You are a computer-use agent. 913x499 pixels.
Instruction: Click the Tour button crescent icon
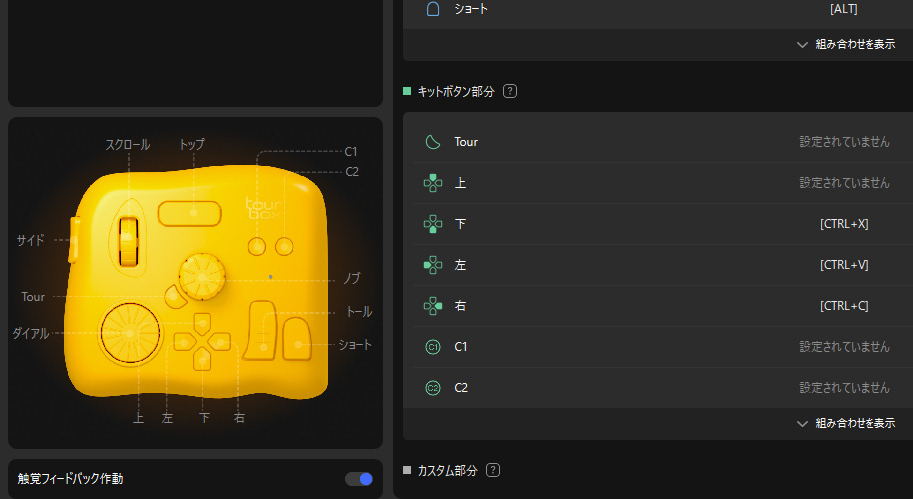(433, 142)
